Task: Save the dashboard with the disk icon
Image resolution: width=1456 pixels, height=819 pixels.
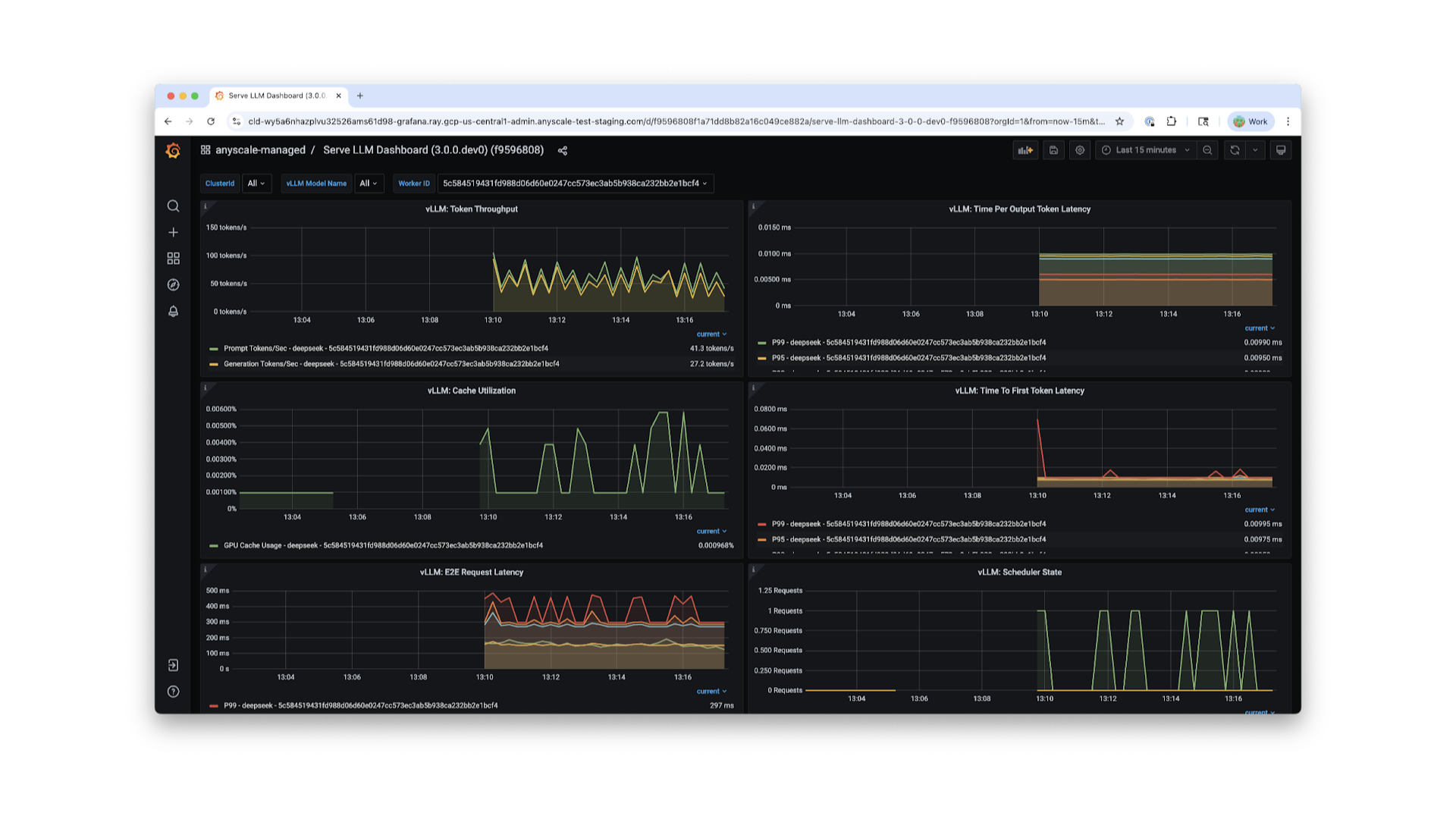Action: click(1053, 150)
